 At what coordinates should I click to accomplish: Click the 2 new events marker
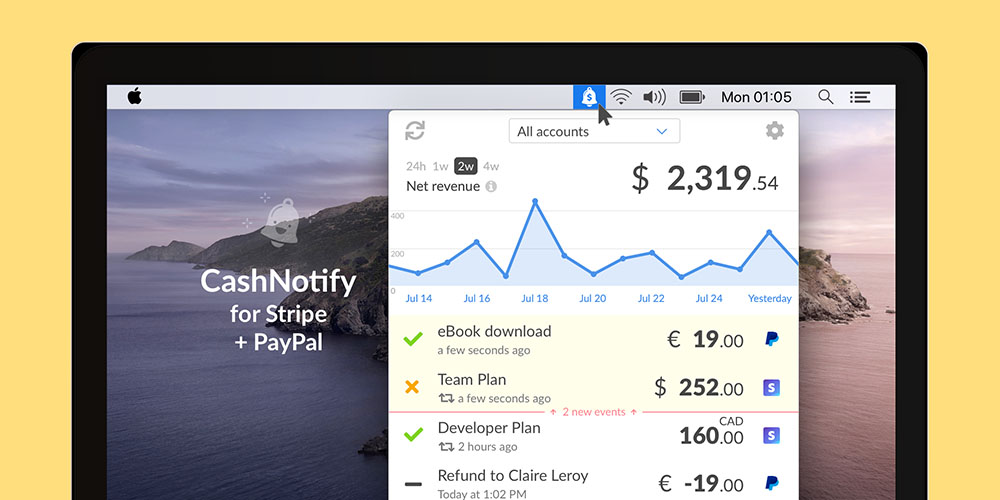coord(593,412)
